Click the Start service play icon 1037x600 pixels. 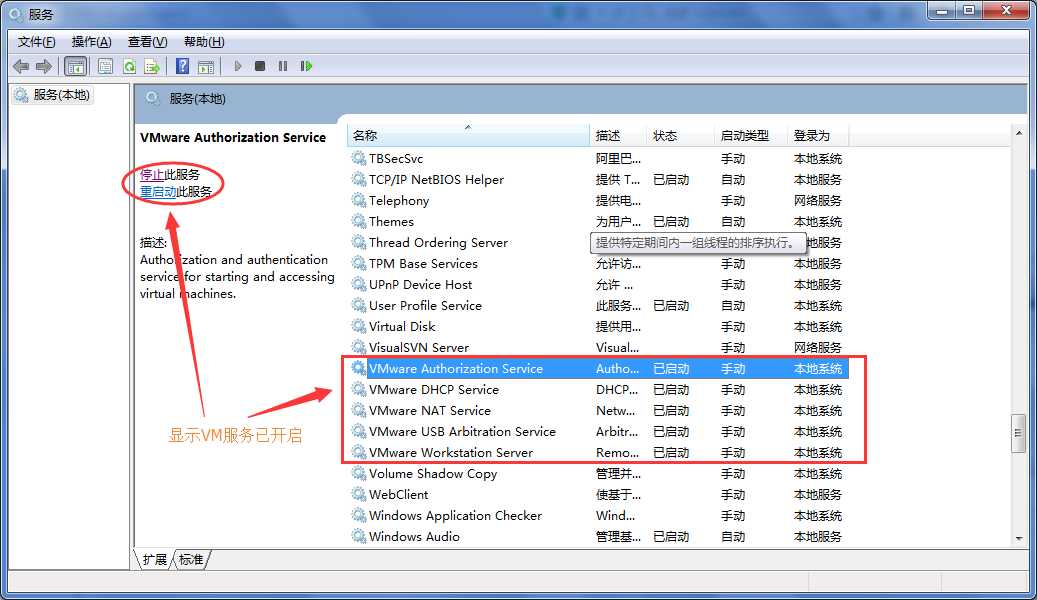pyautogui.click(x=237, y=66)
